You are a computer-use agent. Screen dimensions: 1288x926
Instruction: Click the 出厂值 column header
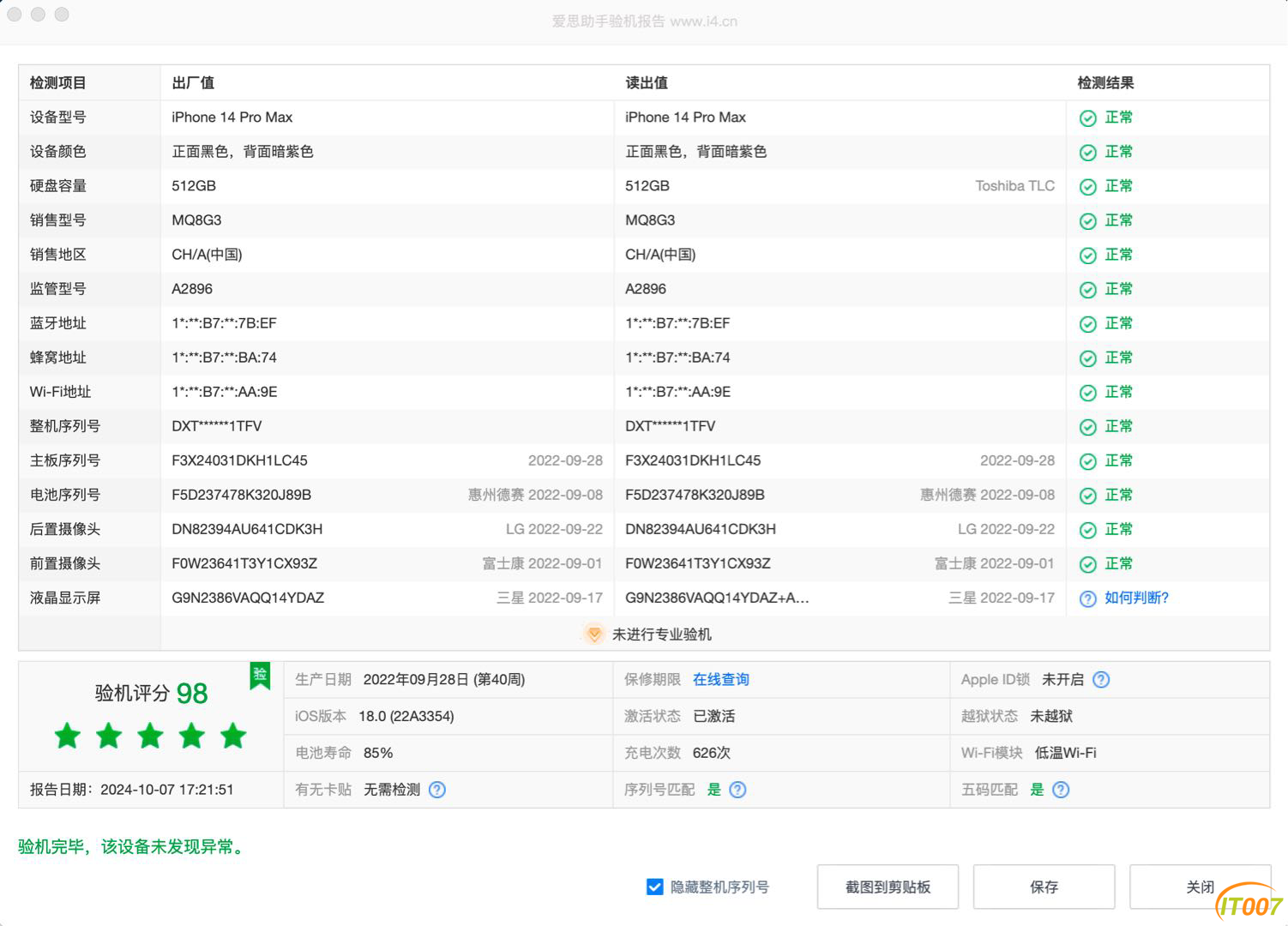point(193,83)
